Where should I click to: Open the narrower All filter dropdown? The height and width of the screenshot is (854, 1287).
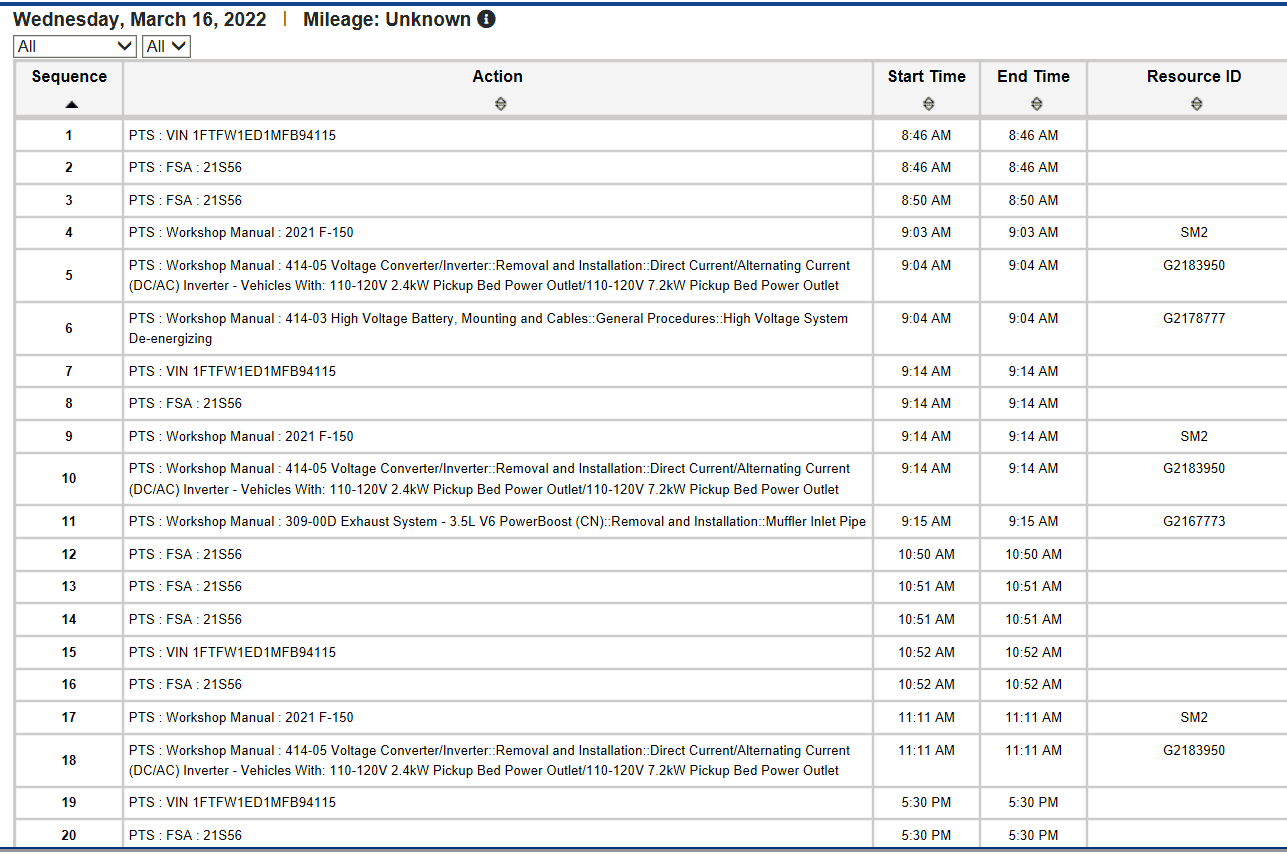[167, 46]
